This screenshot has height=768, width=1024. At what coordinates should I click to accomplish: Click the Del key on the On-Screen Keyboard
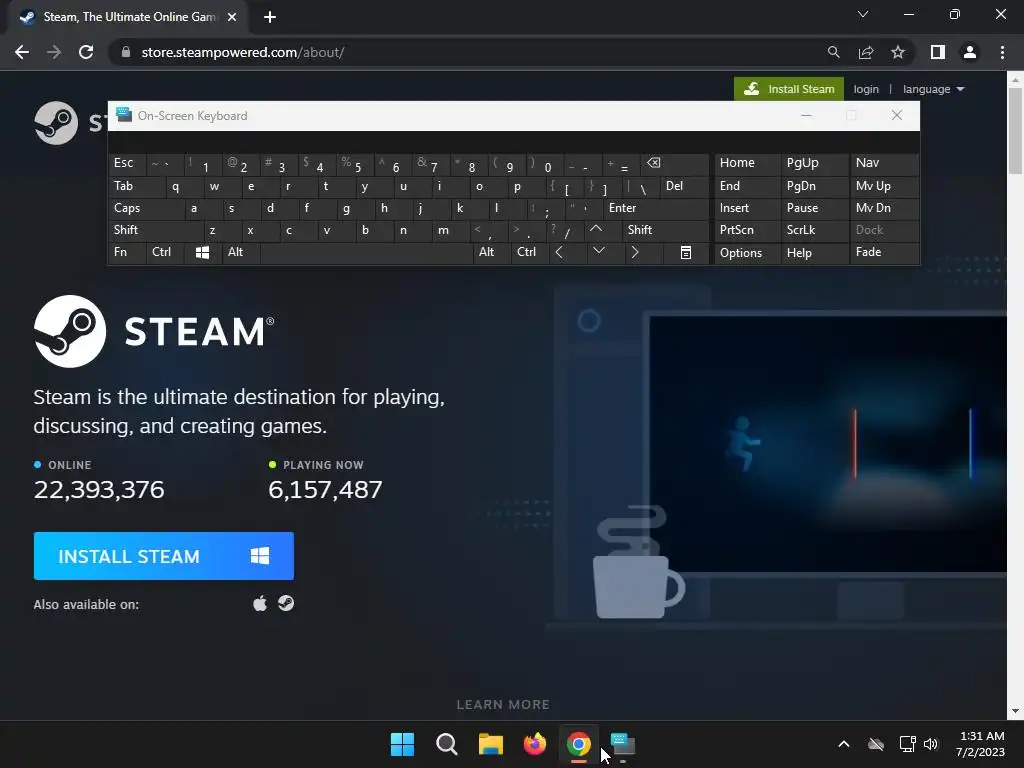point(684,186)
